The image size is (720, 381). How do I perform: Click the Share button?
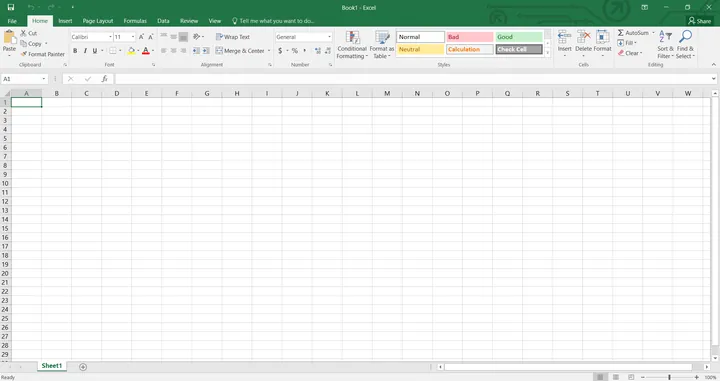(699, 21)
